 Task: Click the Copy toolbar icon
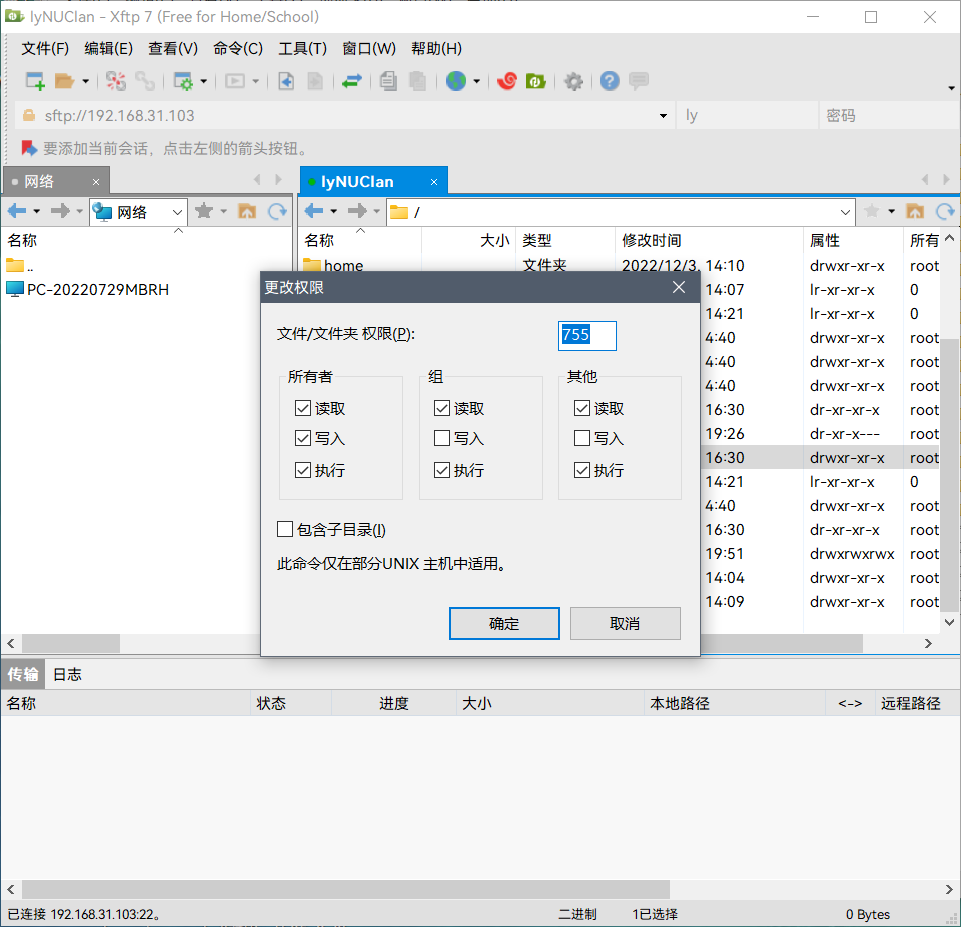point(388,81)
